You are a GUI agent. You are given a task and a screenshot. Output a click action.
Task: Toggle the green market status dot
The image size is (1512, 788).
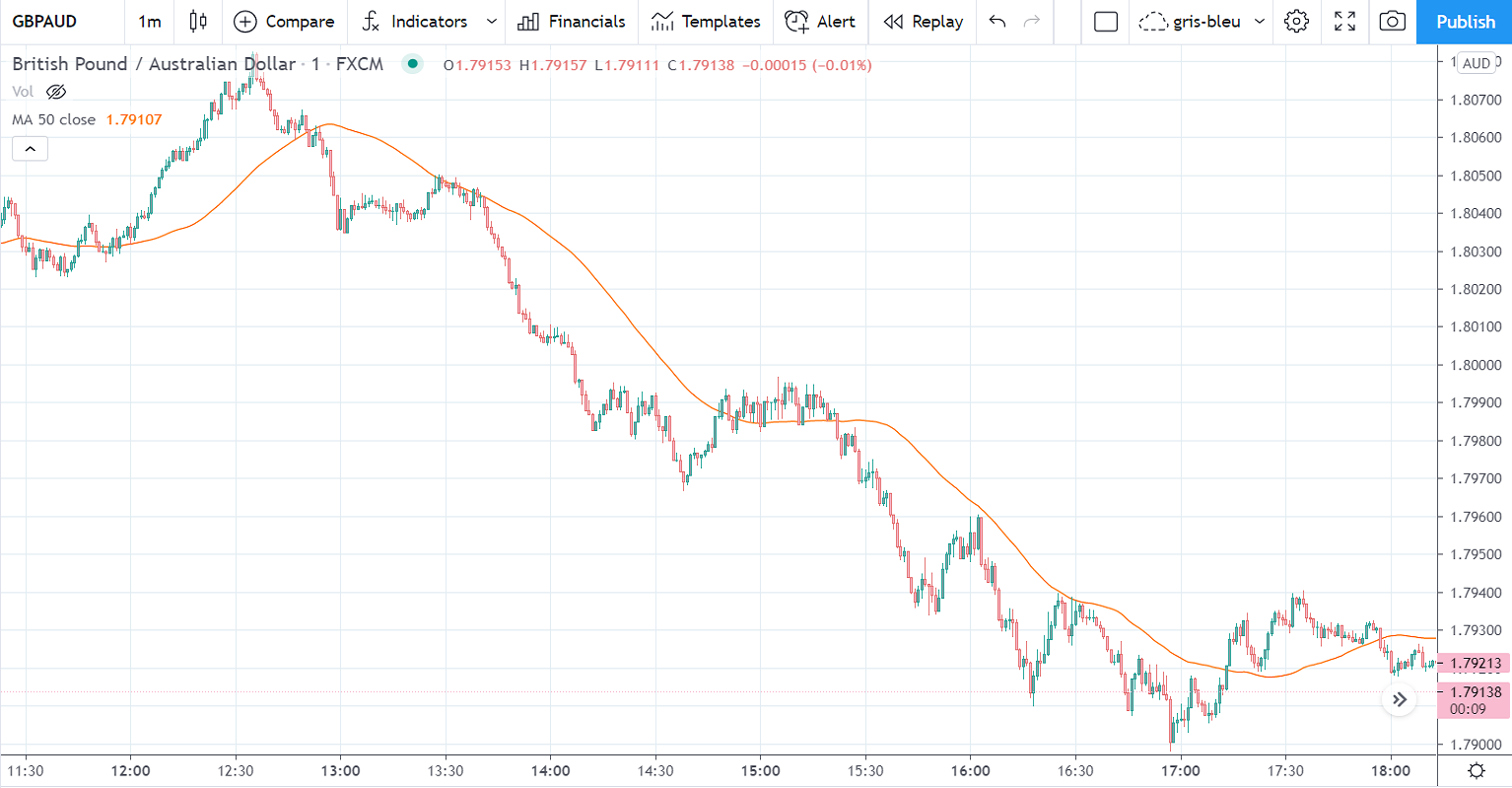(413, 64)
